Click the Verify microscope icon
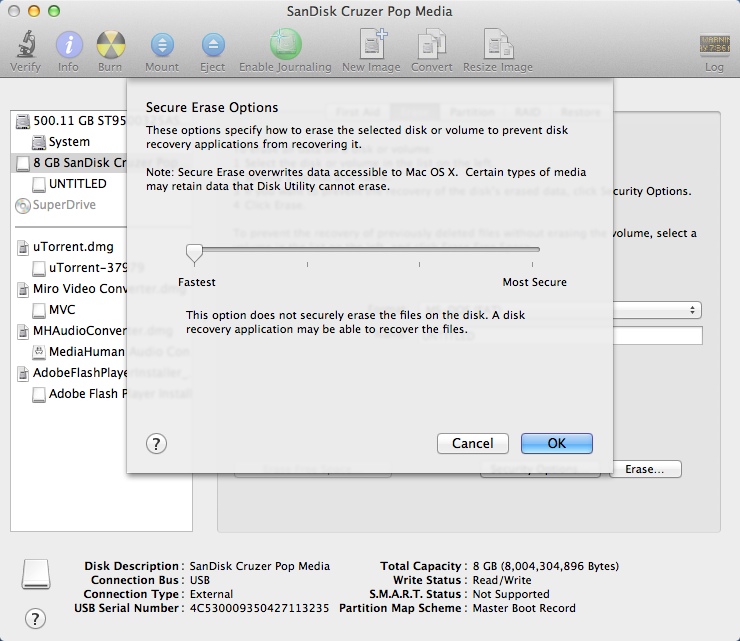 tap(26, 45)
